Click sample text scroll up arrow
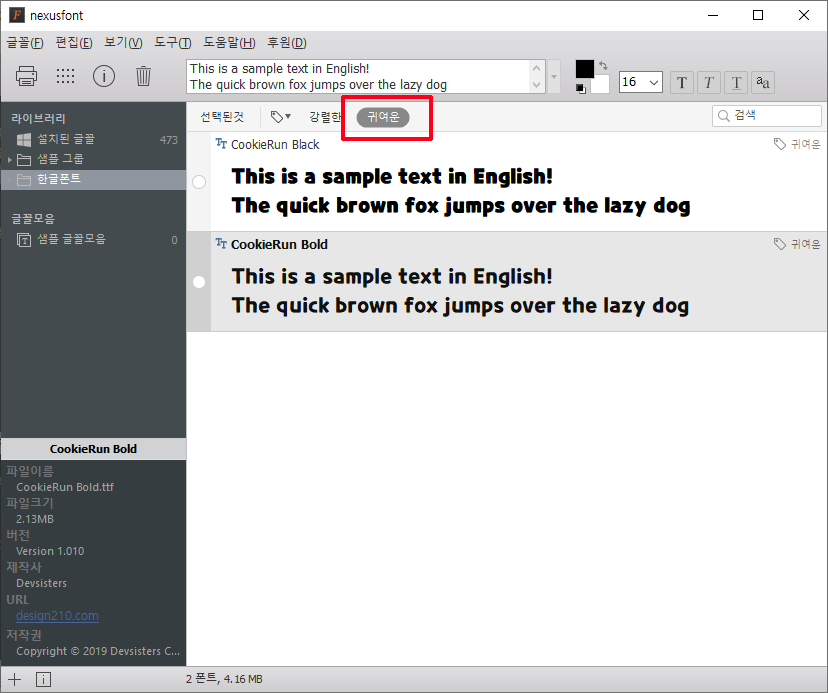The height and width of the screenshot is (693, 828). coord(537,68)
